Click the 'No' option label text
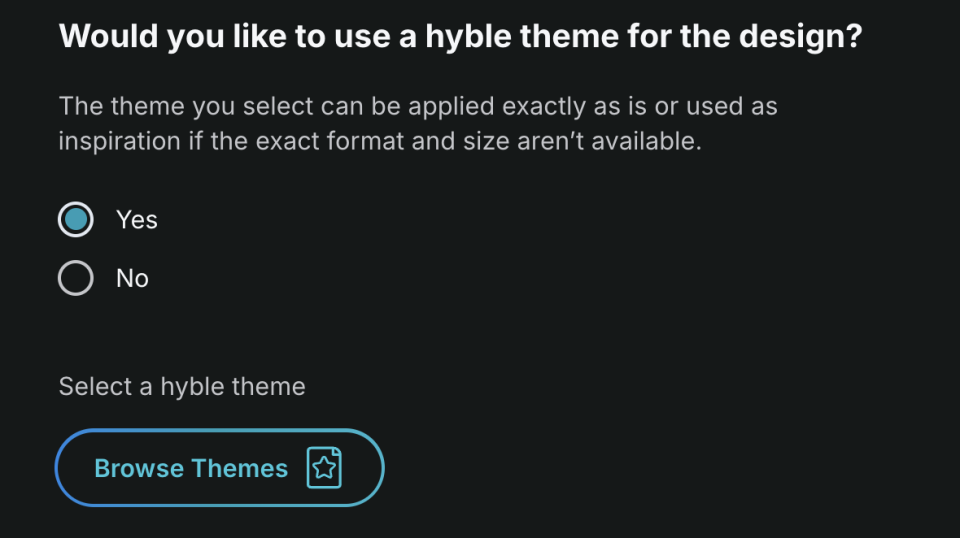This screenshot has height=538, width=960. [x=132, y=278]
